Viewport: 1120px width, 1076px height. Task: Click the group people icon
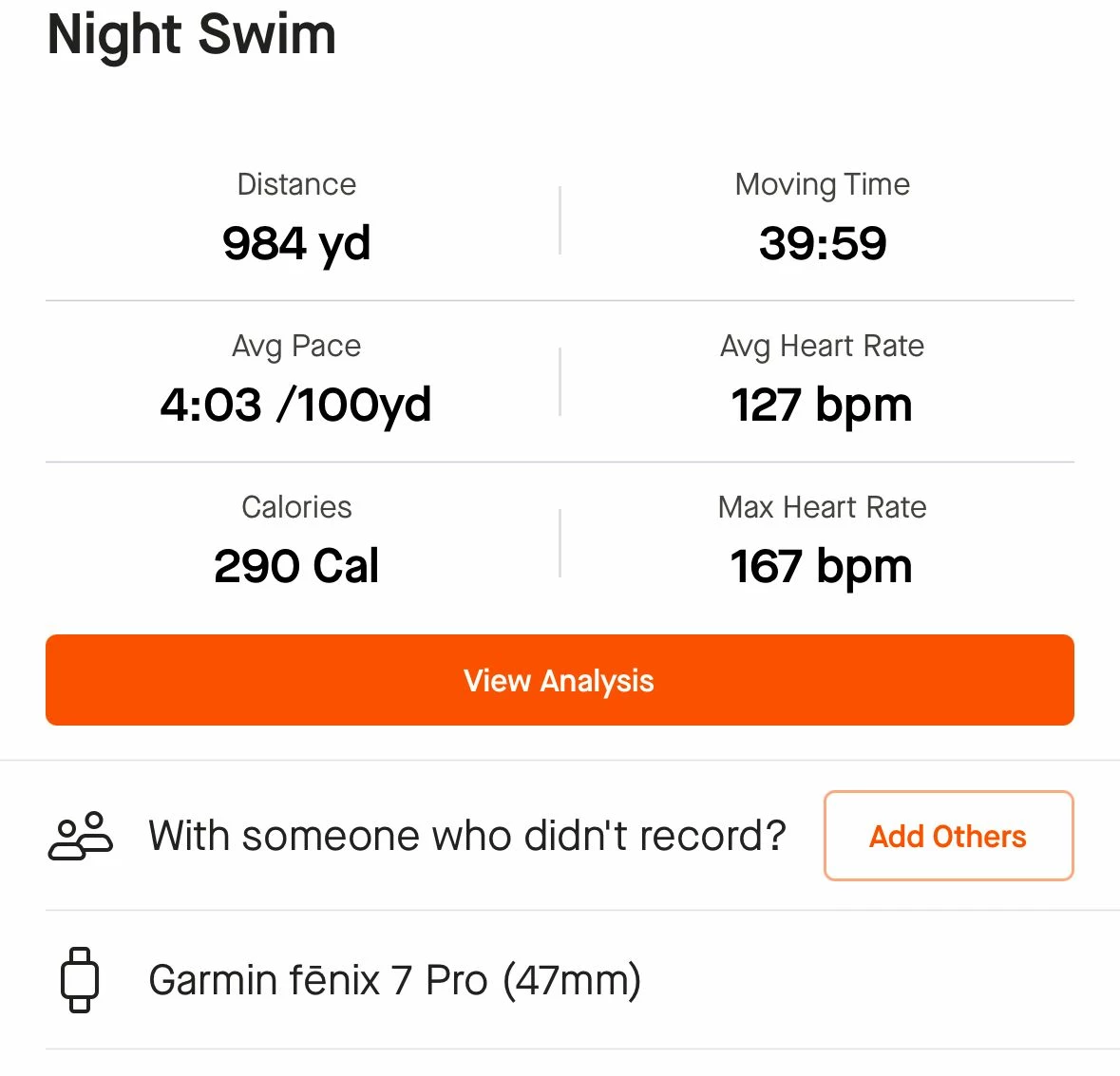pos(80,836)
